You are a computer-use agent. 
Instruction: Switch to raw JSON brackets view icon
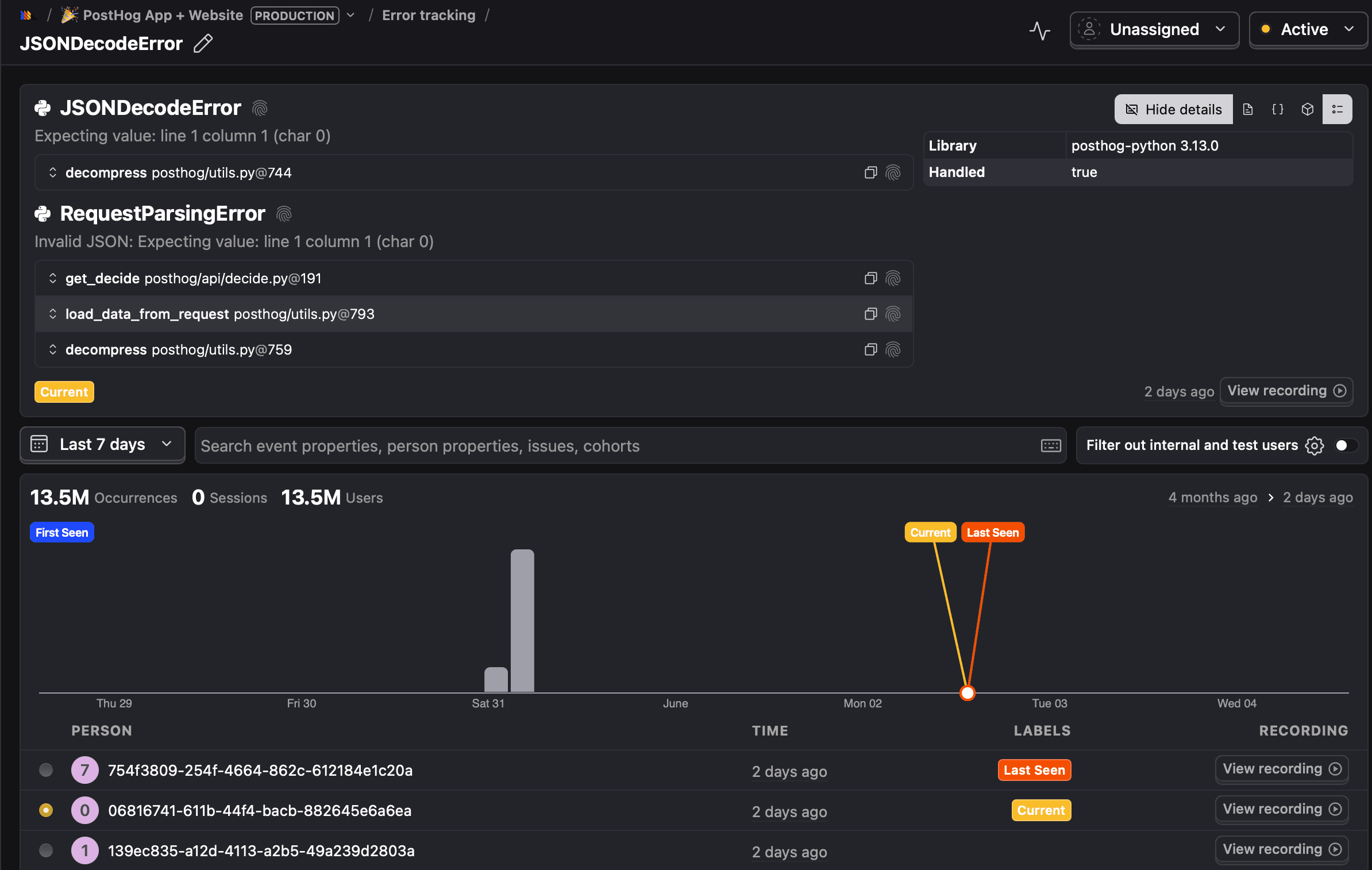1278,109
